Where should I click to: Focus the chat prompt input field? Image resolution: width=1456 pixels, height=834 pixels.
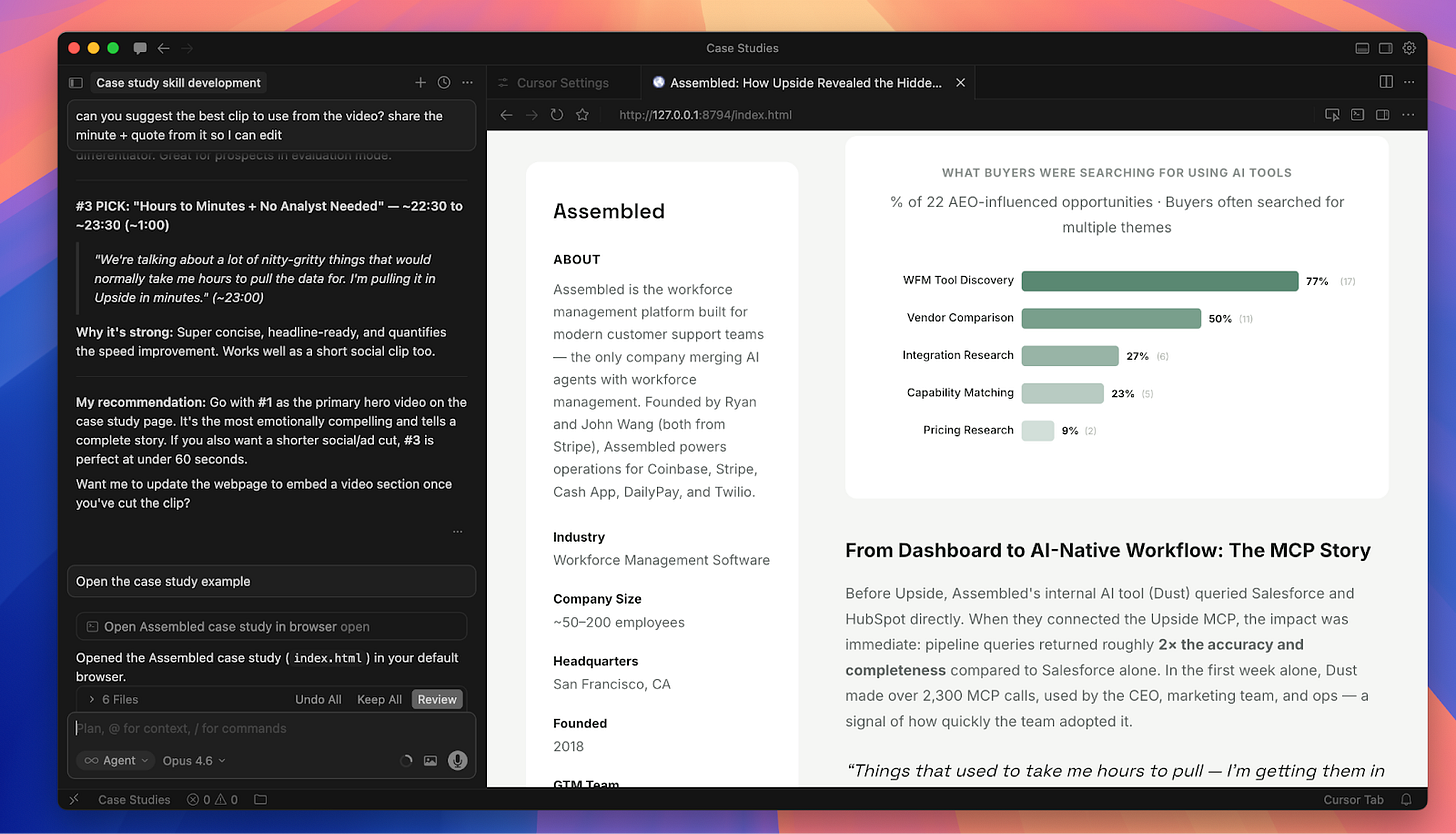click(x=271, y=728)
